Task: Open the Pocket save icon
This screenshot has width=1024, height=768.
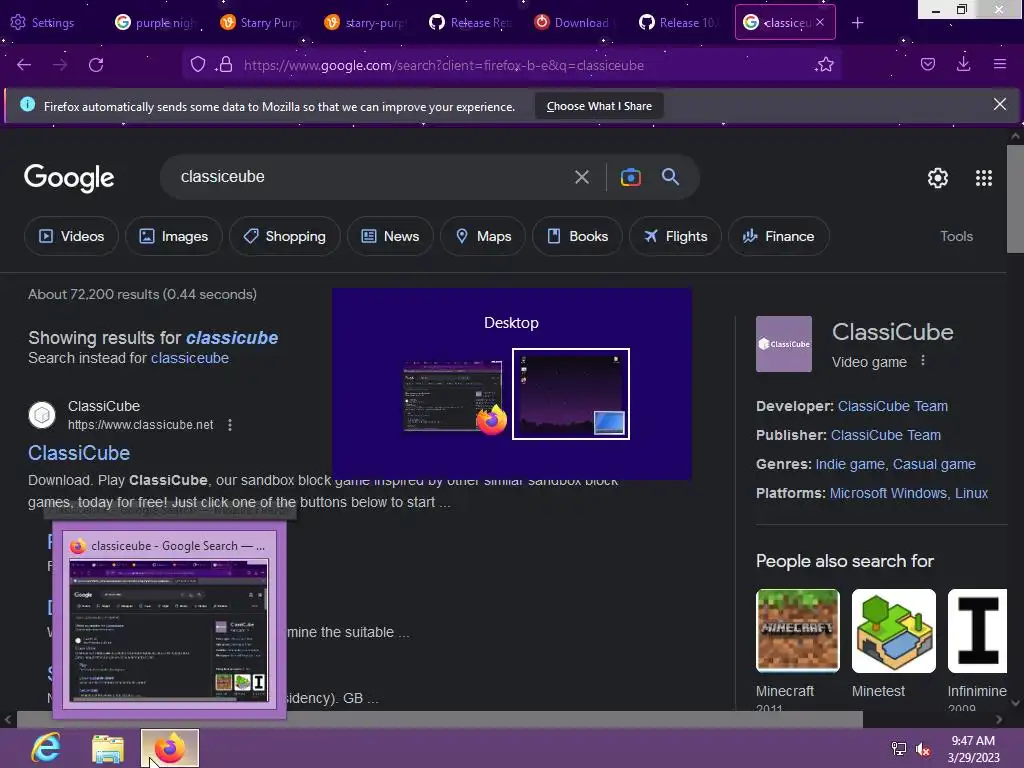Action: pyautogui.click(x=928, y=65)
